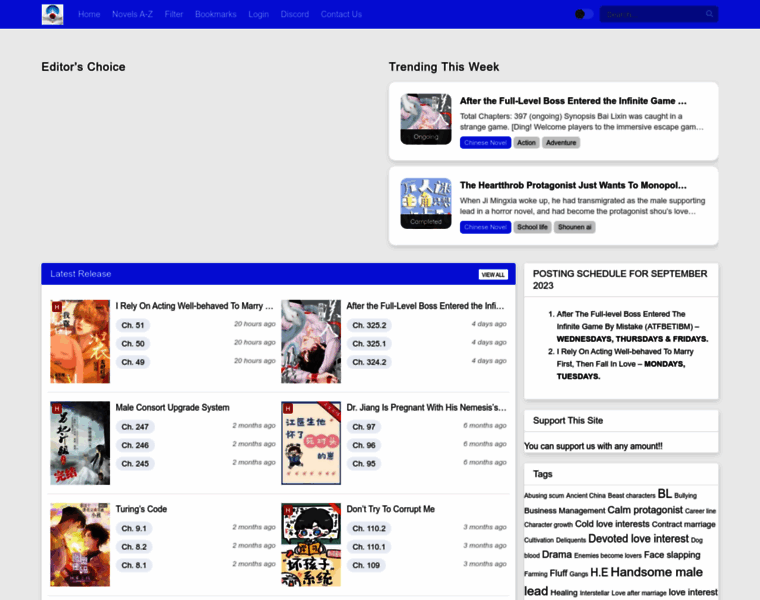Open chapter Ch. 95

point(364,464)
